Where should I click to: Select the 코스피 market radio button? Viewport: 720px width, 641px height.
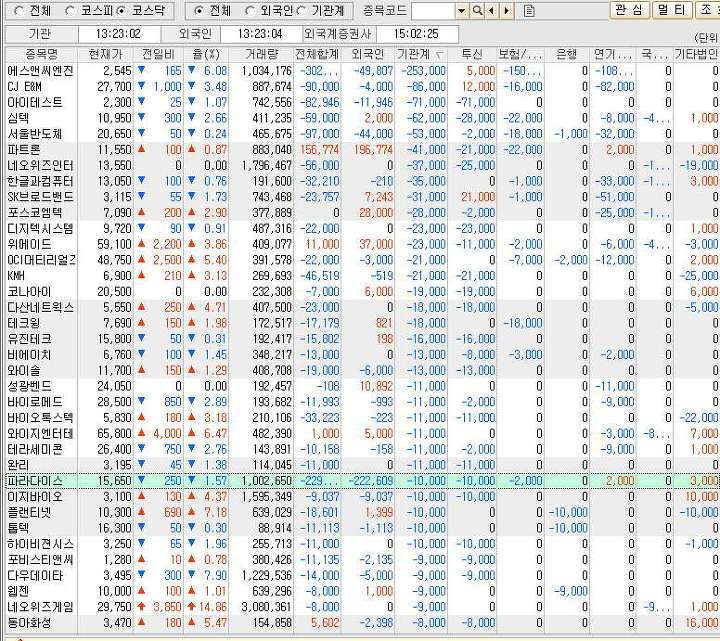(x=70, y=11)
